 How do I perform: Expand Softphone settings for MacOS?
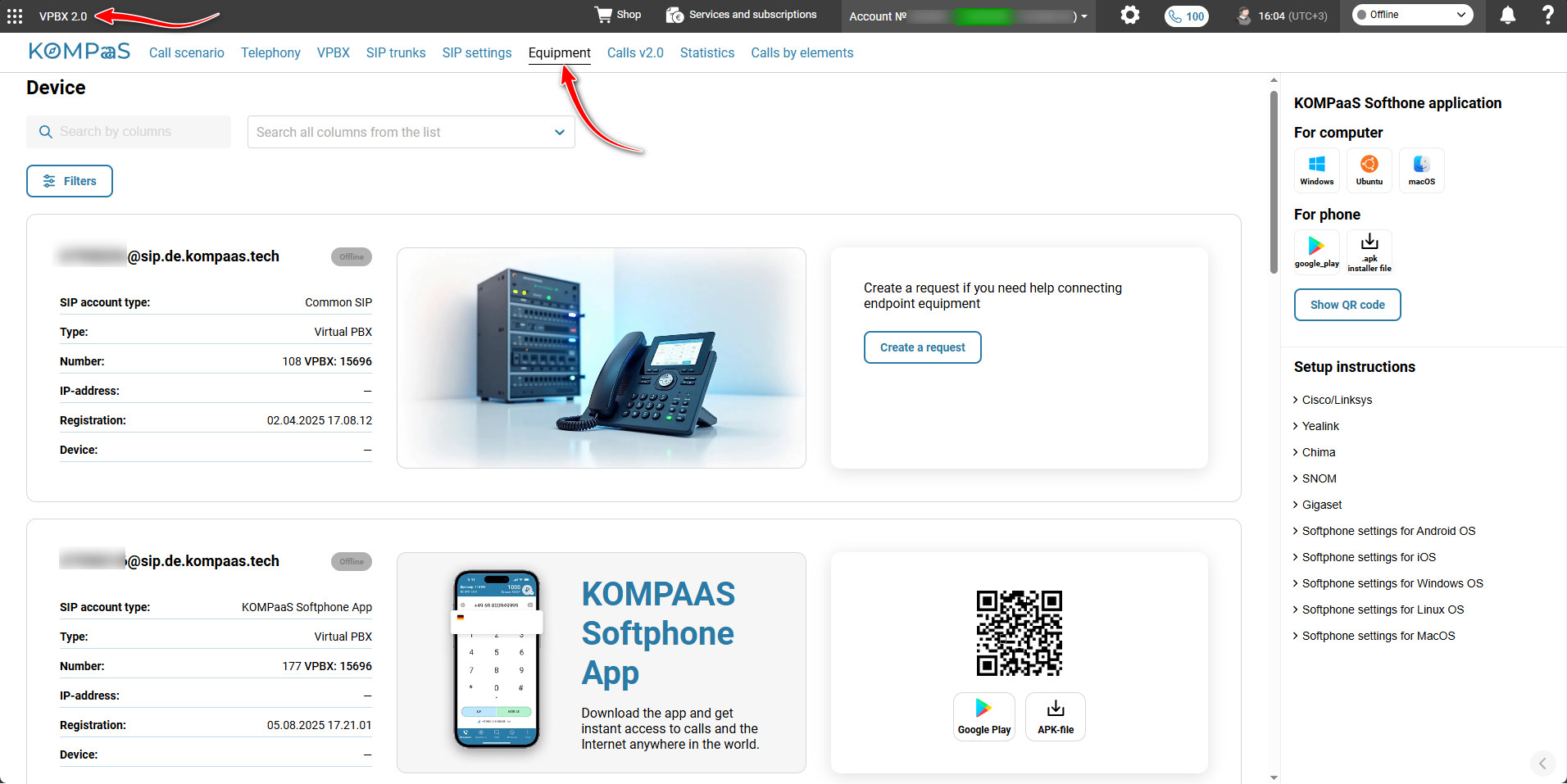click(1374, 636)
